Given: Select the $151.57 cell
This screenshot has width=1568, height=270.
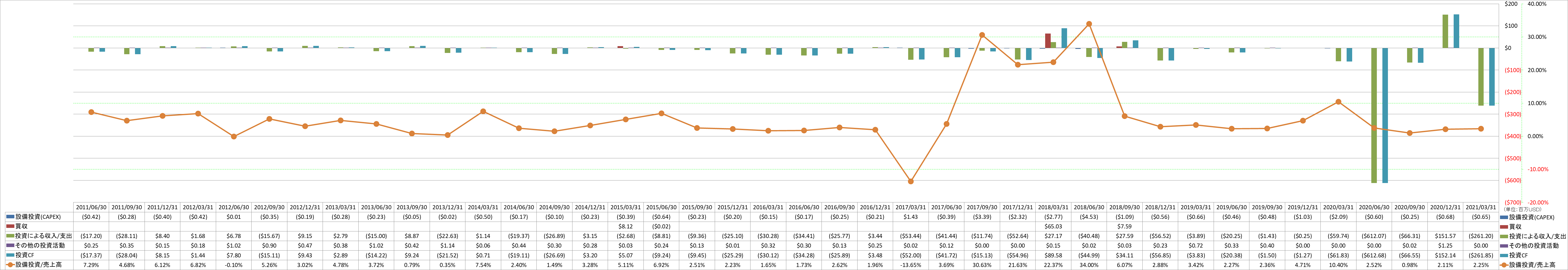Looking at the screenshot, I should [1445, 236].
